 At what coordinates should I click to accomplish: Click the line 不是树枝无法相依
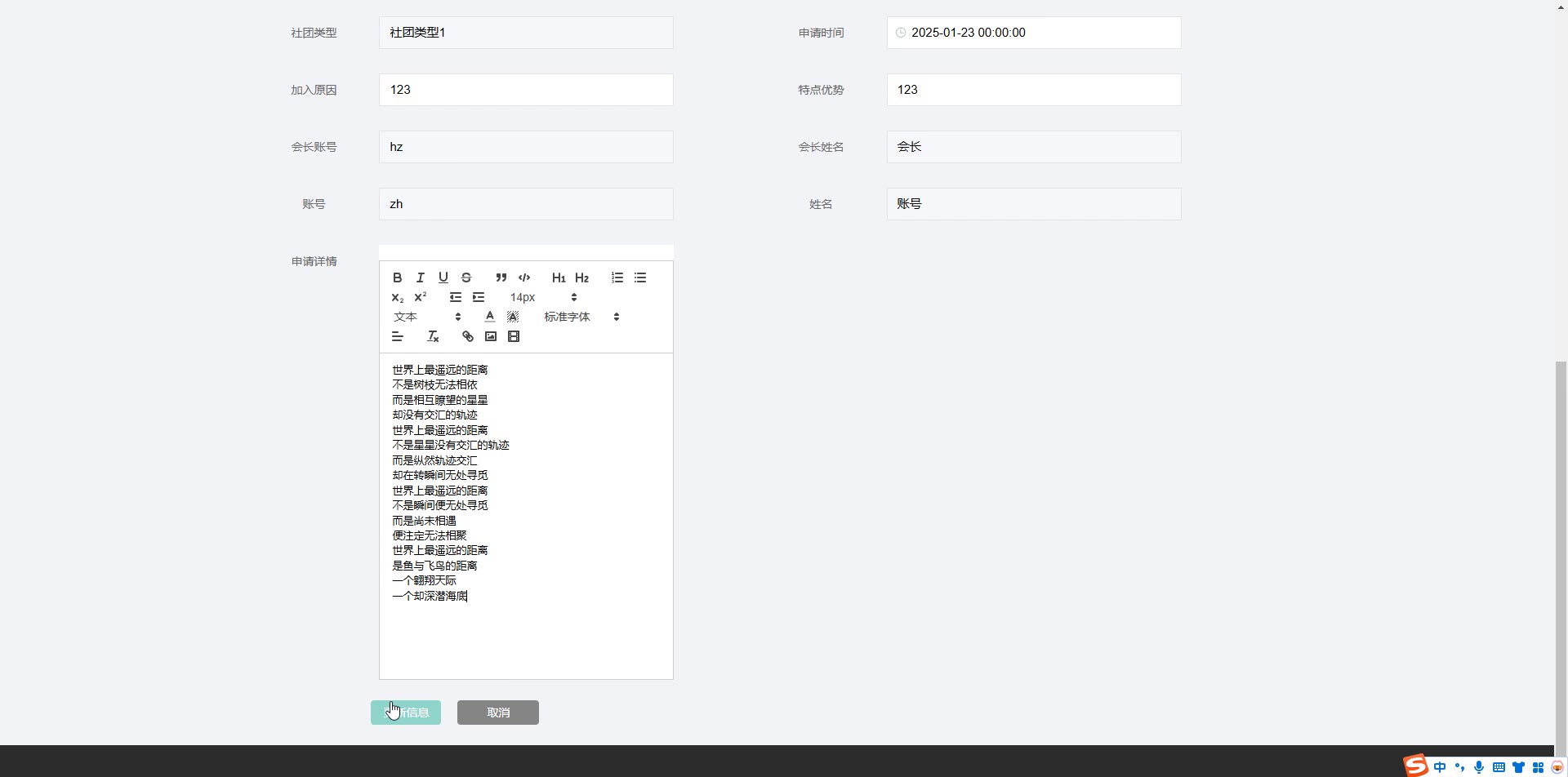pyautogui.click(x=434, y=384)
